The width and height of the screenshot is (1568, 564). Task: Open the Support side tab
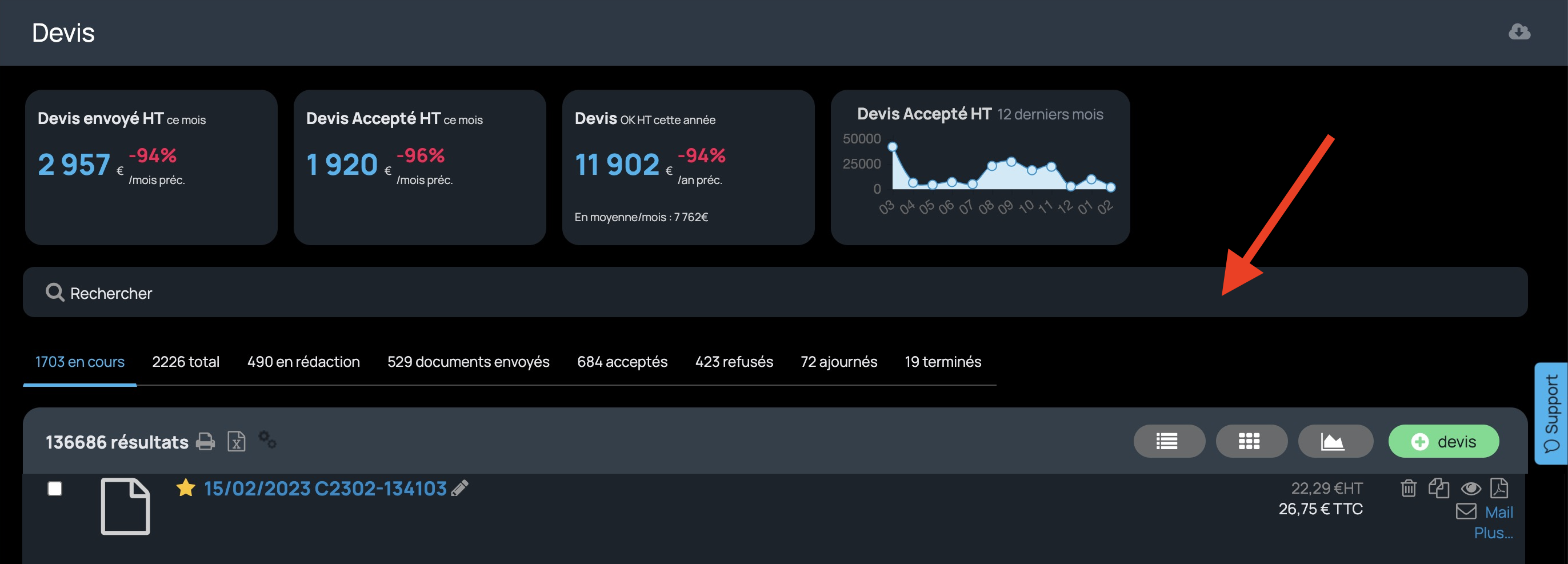[x=1551, y=413]
